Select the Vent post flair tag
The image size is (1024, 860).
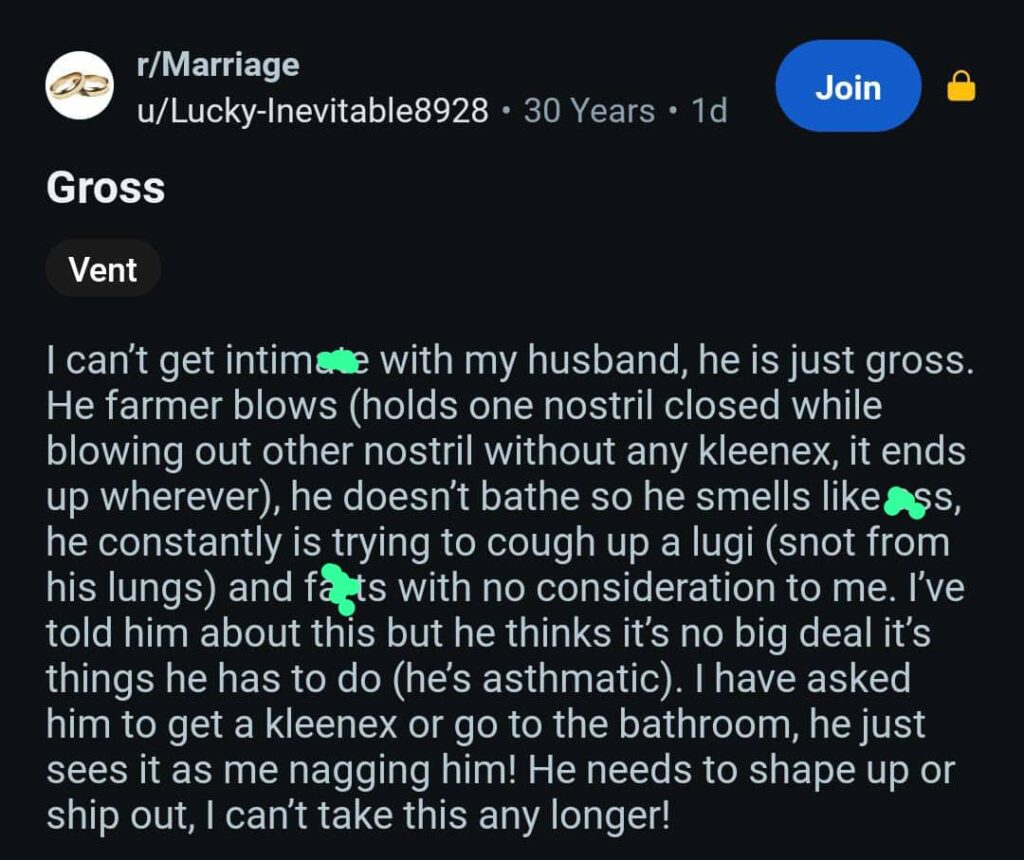click(x=103, y=269)
